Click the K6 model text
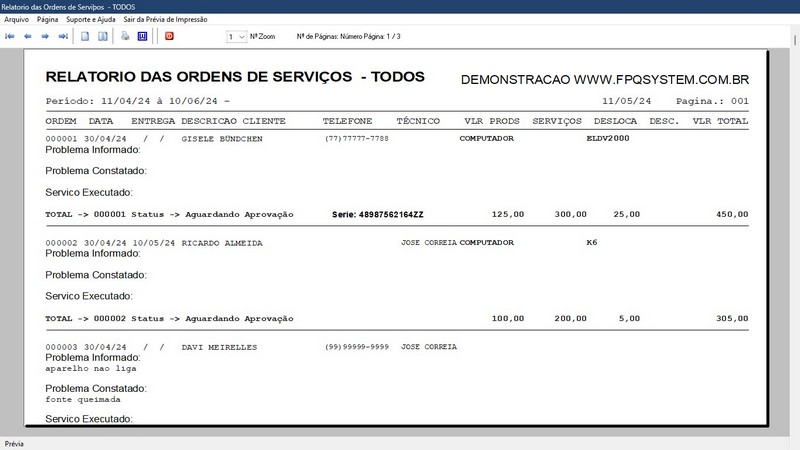The height and width of the screenshot is (450, 800). tap(592, 242)
